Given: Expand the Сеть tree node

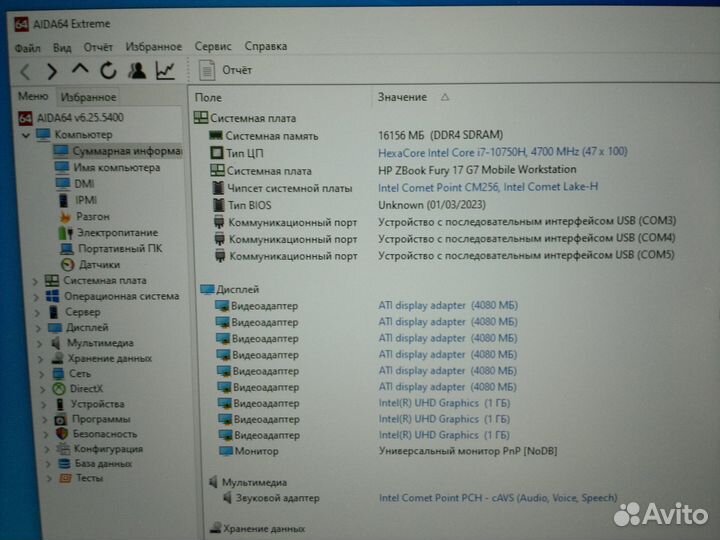Looking at the screenshot, I should pos(42,374).
